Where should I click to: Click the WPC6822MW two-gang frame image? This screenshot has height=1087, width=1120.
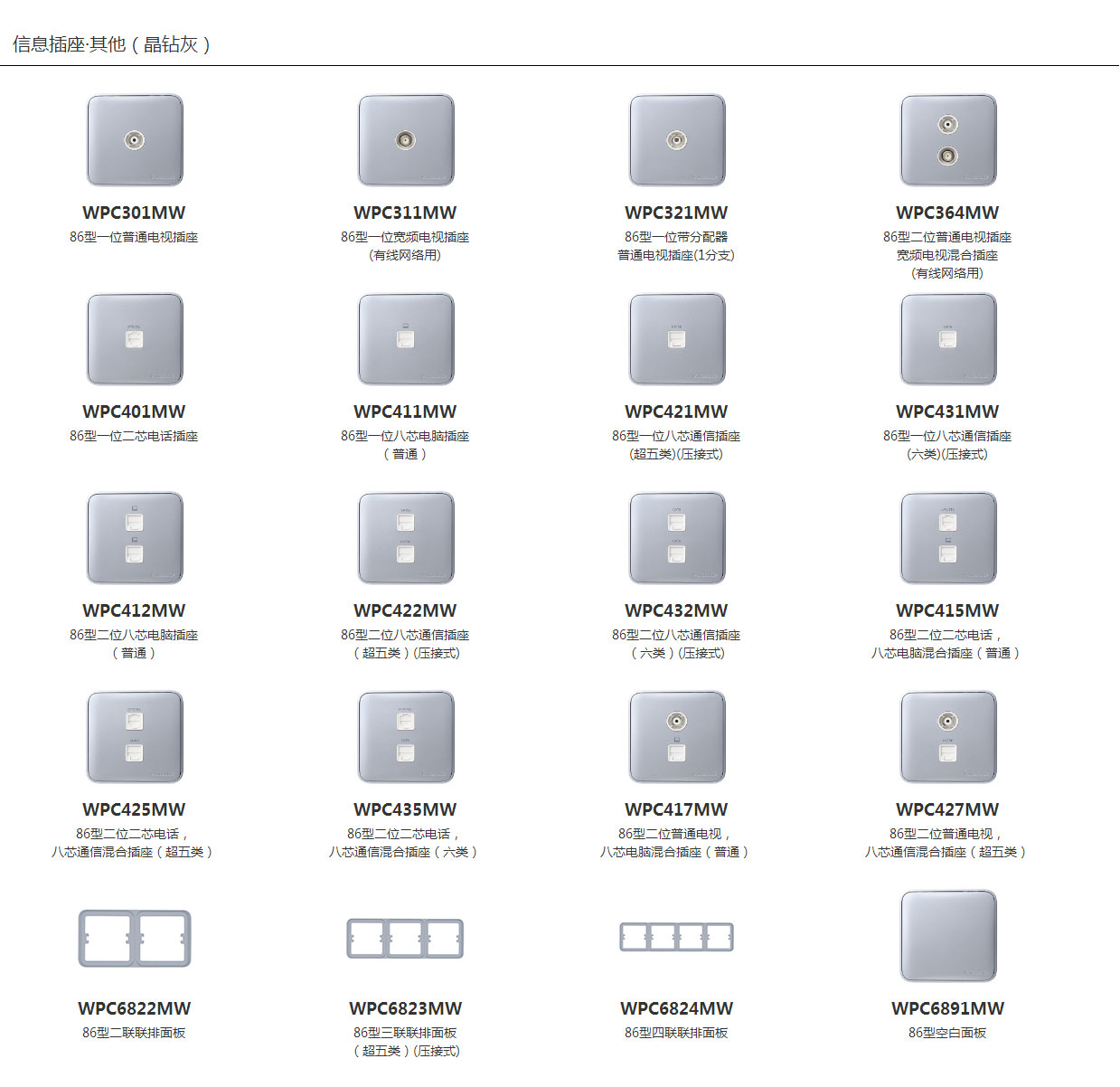[135, 939]
